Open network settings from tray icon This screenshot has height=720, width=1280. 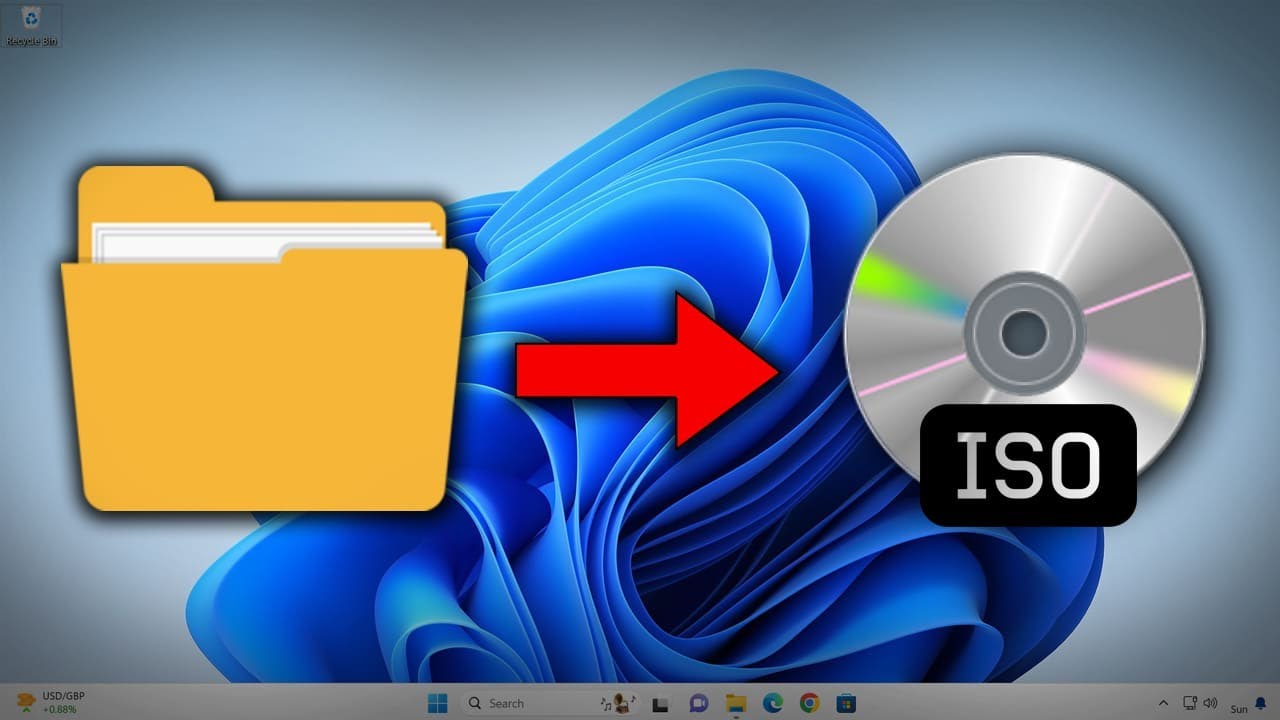pyautogui.click(x=1190, y=703)
